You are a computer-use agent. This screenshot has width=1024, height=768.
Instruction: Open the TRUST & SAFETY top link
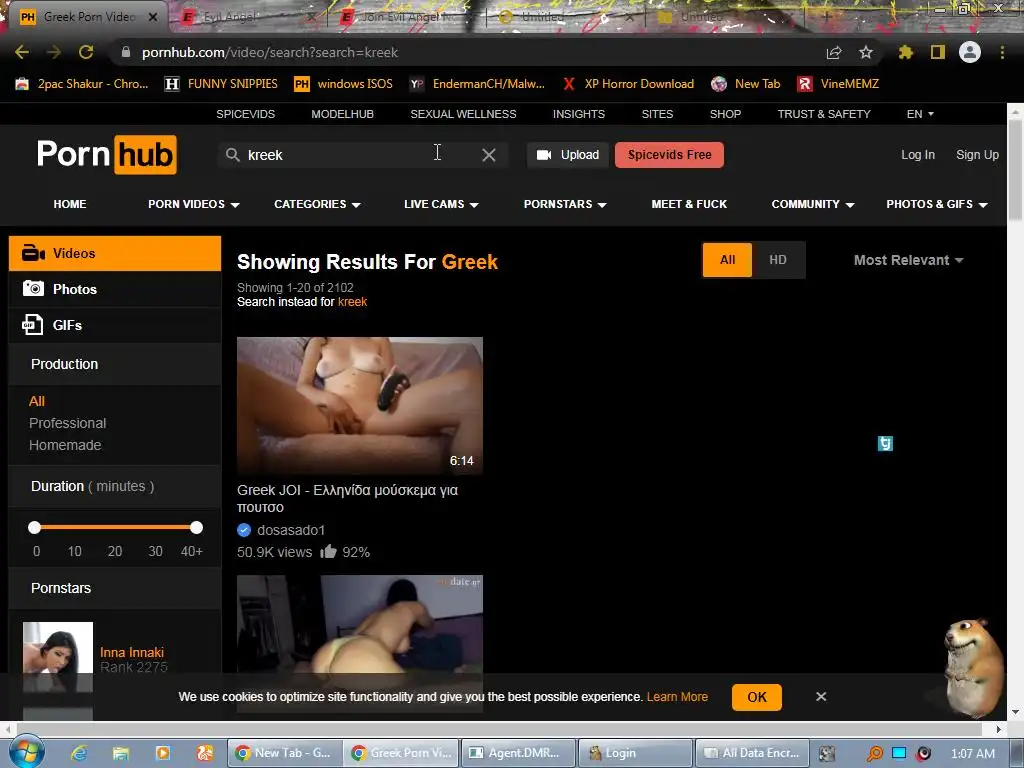tap(824, 114)
